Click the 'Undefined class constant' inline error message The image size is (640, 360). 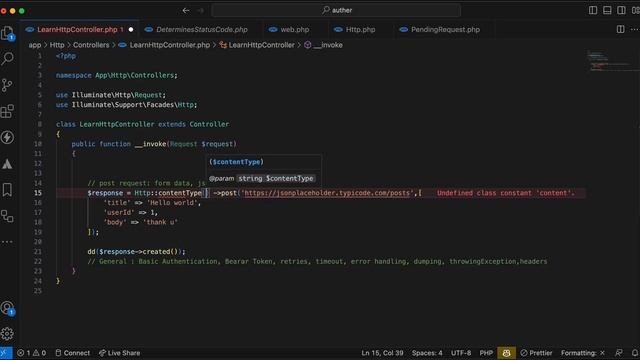(x=506, y=193)
